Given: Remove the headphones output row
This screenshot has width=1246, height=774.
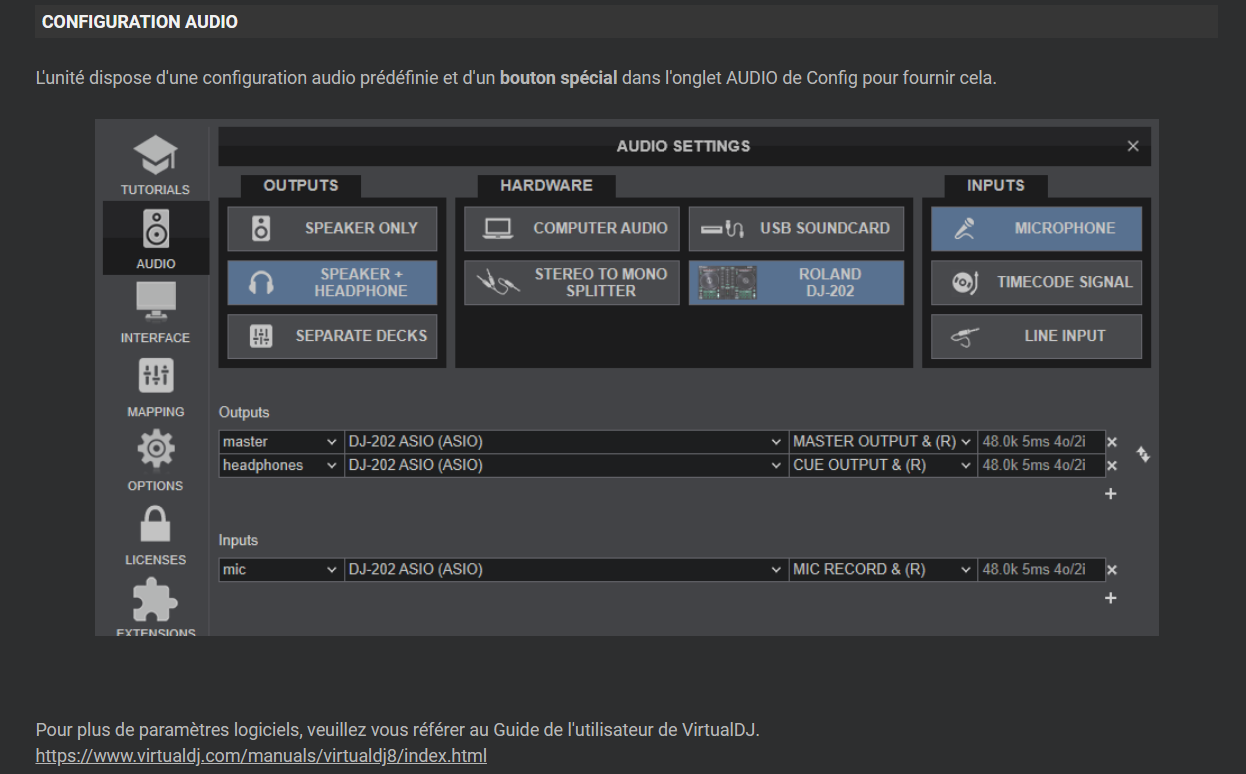Looking at the screenshot, I should tap(1112, 466).
